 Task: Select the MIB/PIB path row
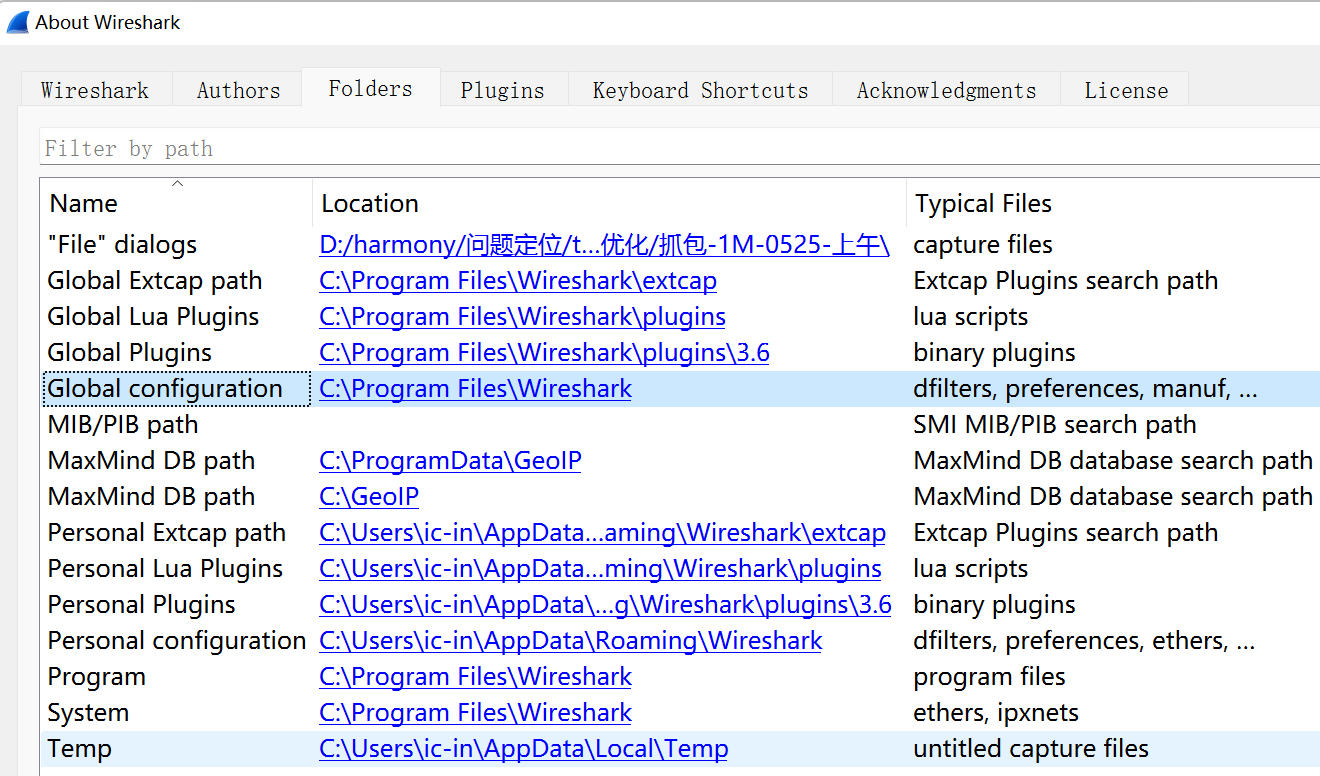click(x=123, y=425)
